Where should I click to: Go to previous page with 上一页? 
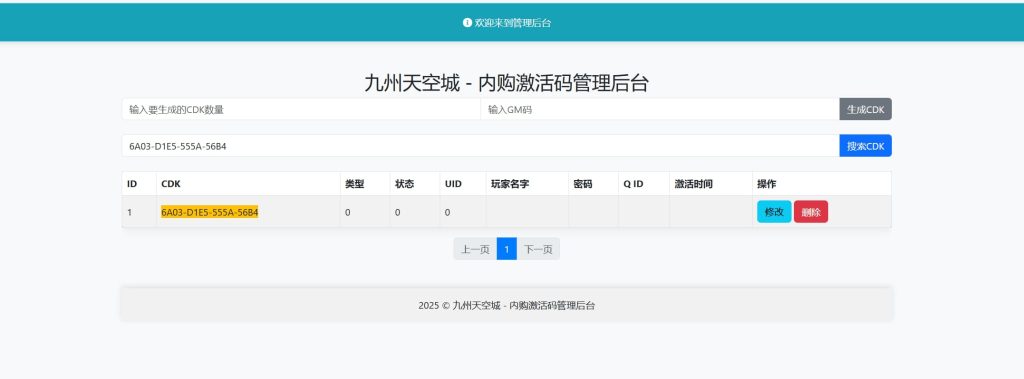coord(475,249)
